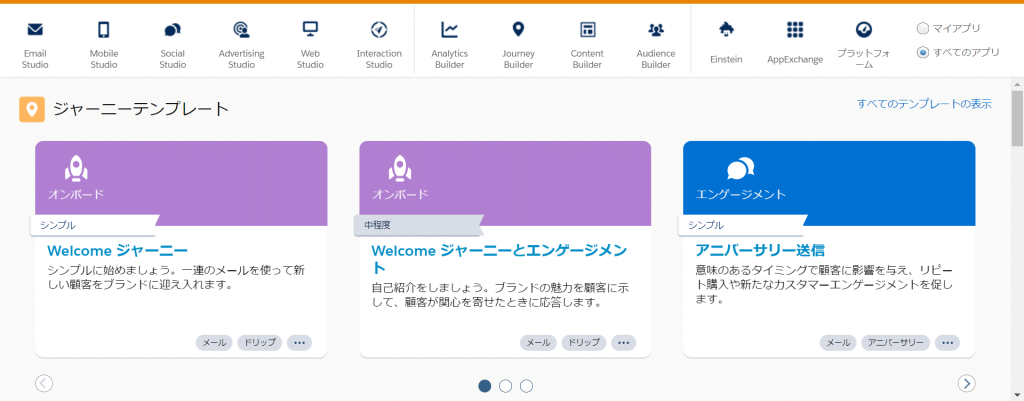Open Audience Builder app
The height and width of the screenshot is (401, 1024).
(656, 44)
